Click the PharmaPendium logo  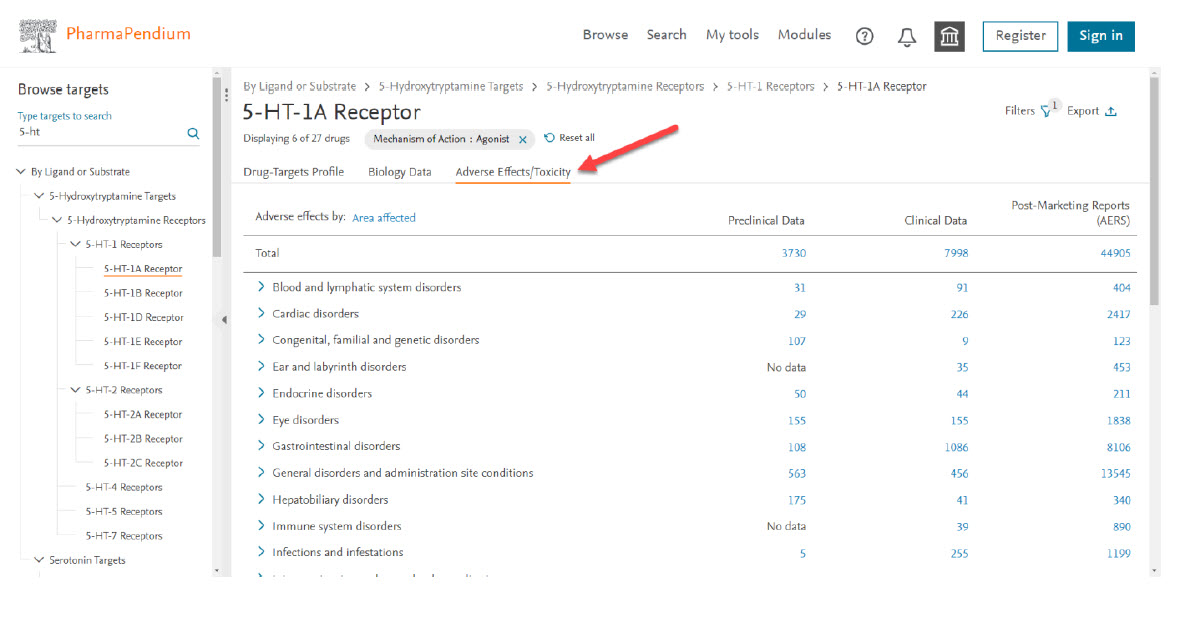(104, 34)
